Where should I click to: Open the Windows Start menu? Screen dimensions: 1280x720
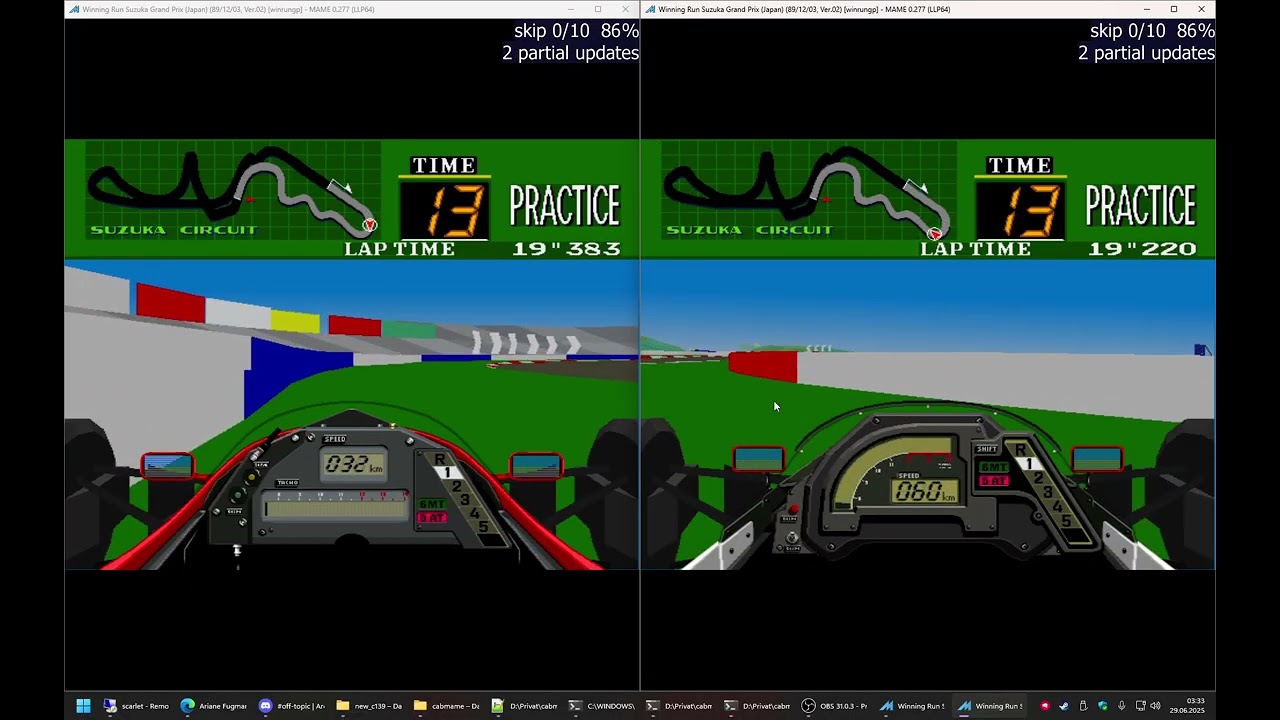[x=83, y=706]
